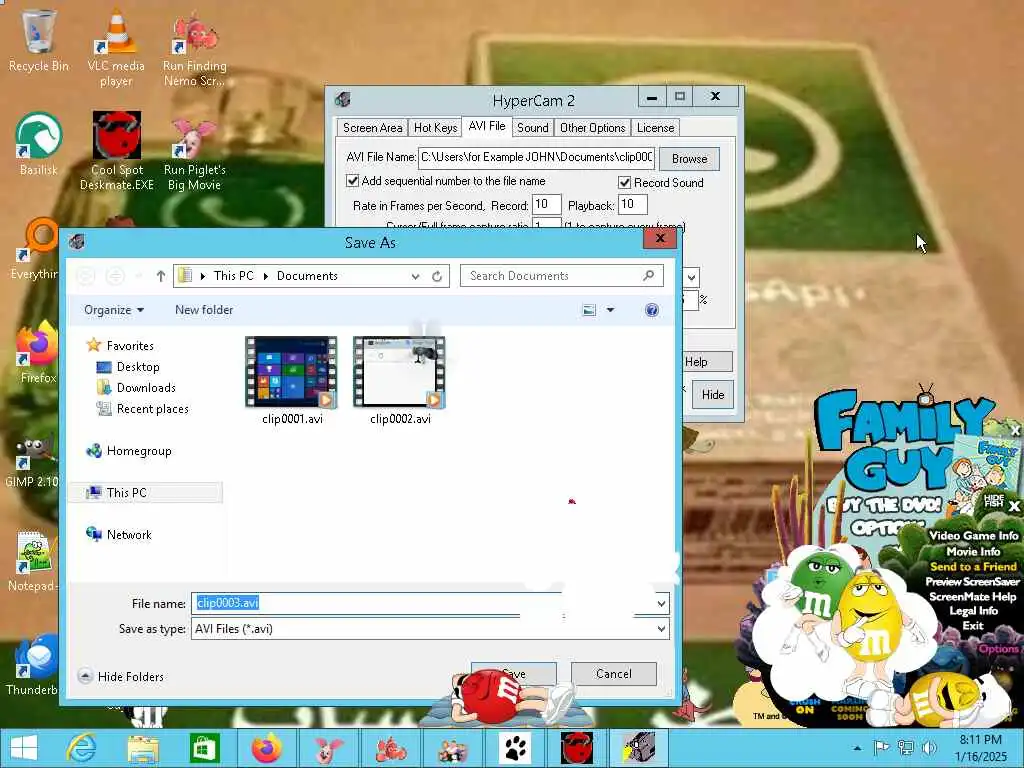Switch to the Hot Keys tab
The width and height of the screenshot is (1024, 768).
click(436, 128)
